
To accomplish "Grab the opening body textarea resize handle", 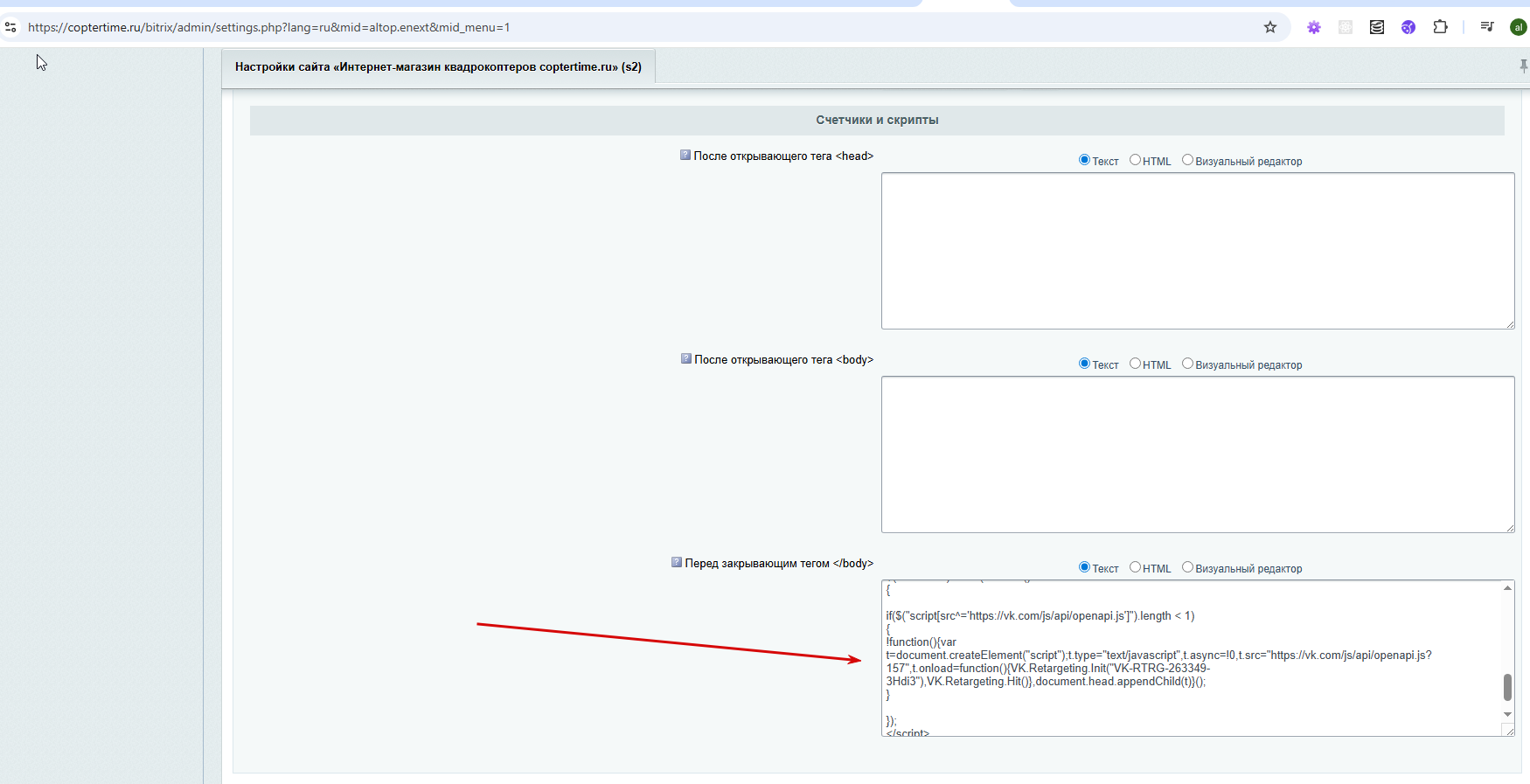I will tap(1510, 528).
